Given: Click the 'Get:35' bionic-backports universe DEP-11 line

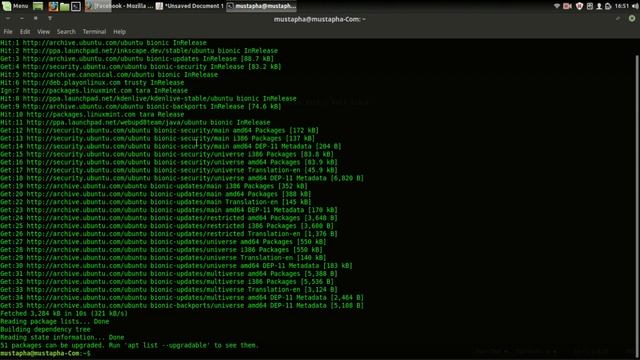Looking at the screenshot, I should click(x=182, y=305).
